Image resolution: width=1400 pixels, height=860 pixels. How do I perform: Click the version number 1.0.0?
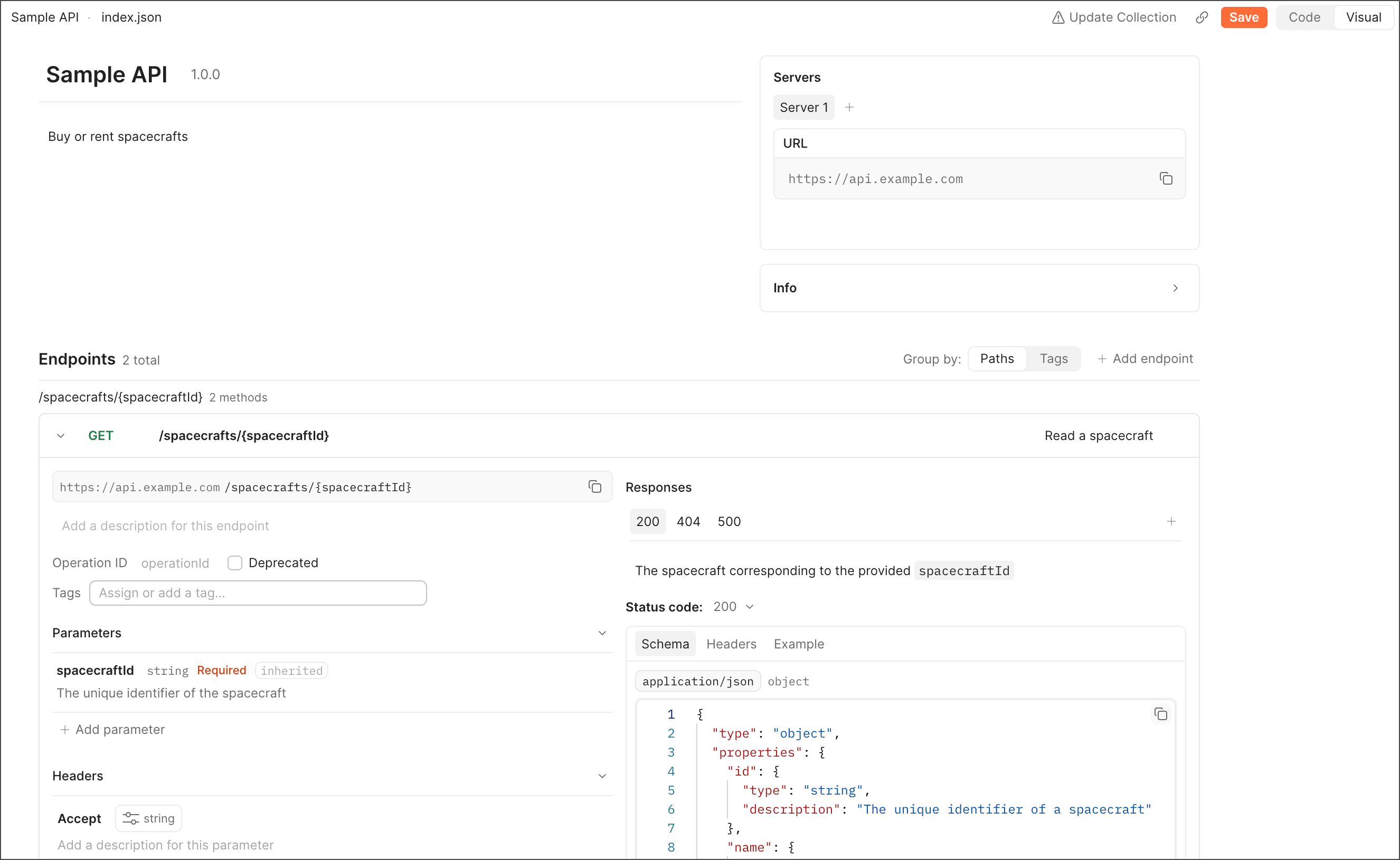point(205,74)
